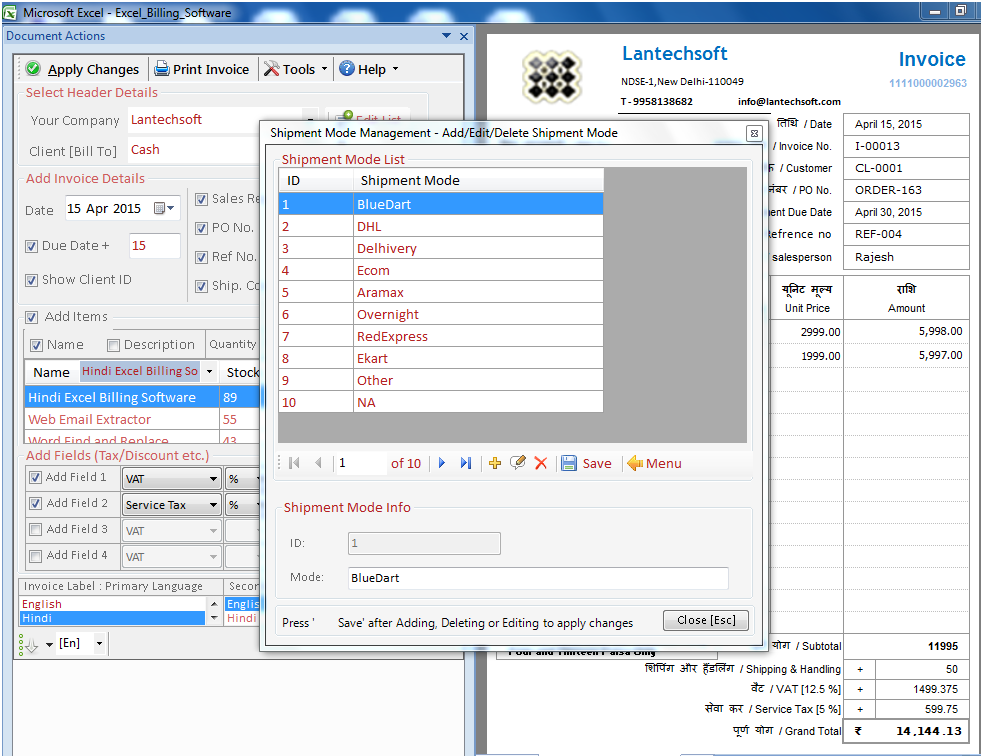The image size is (981, 756).
Task: Click the Menu label in navigator toolbar
Action: pos(664,464)
